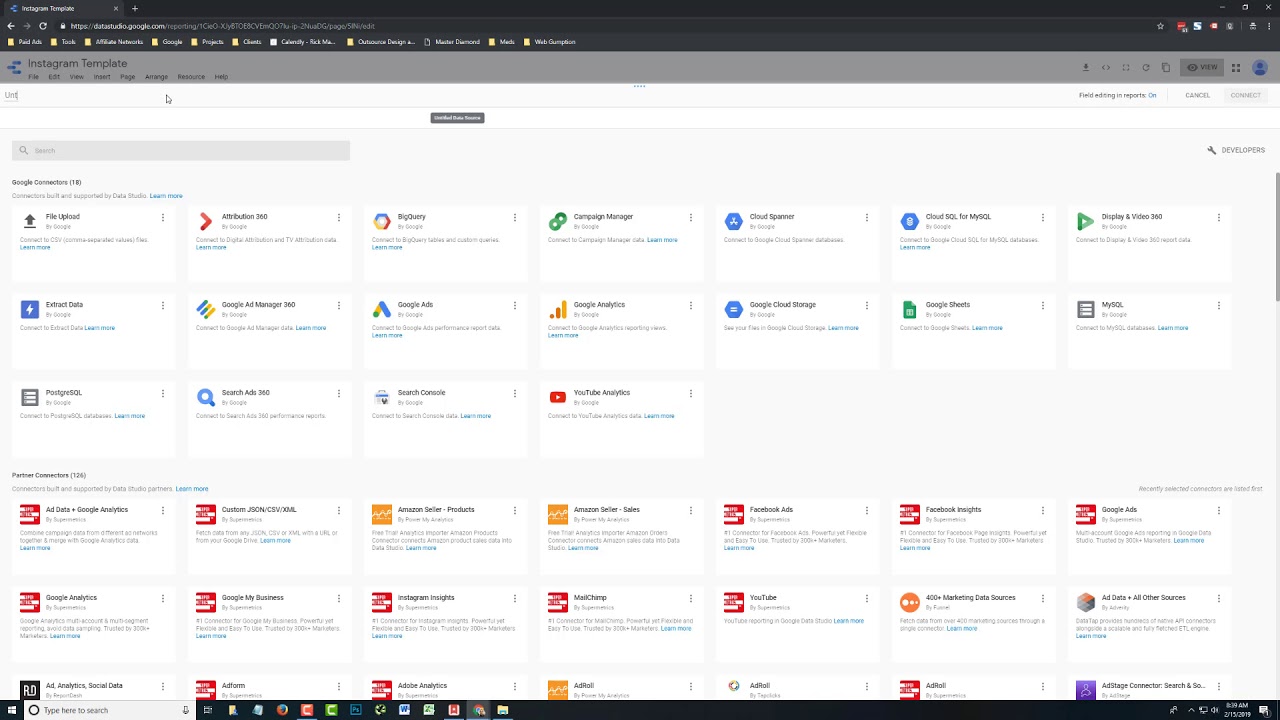
Task: Toggle Field editing in reports On
Action: pos(1152,95)
